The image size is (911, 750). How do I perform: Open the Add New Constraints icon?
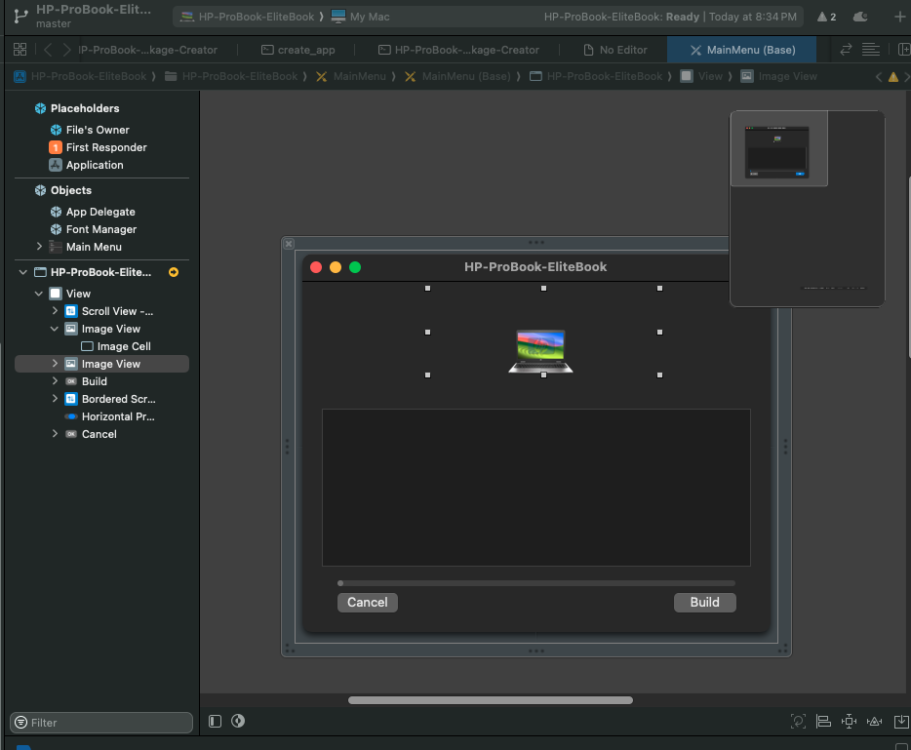click(x=849, y=721)
